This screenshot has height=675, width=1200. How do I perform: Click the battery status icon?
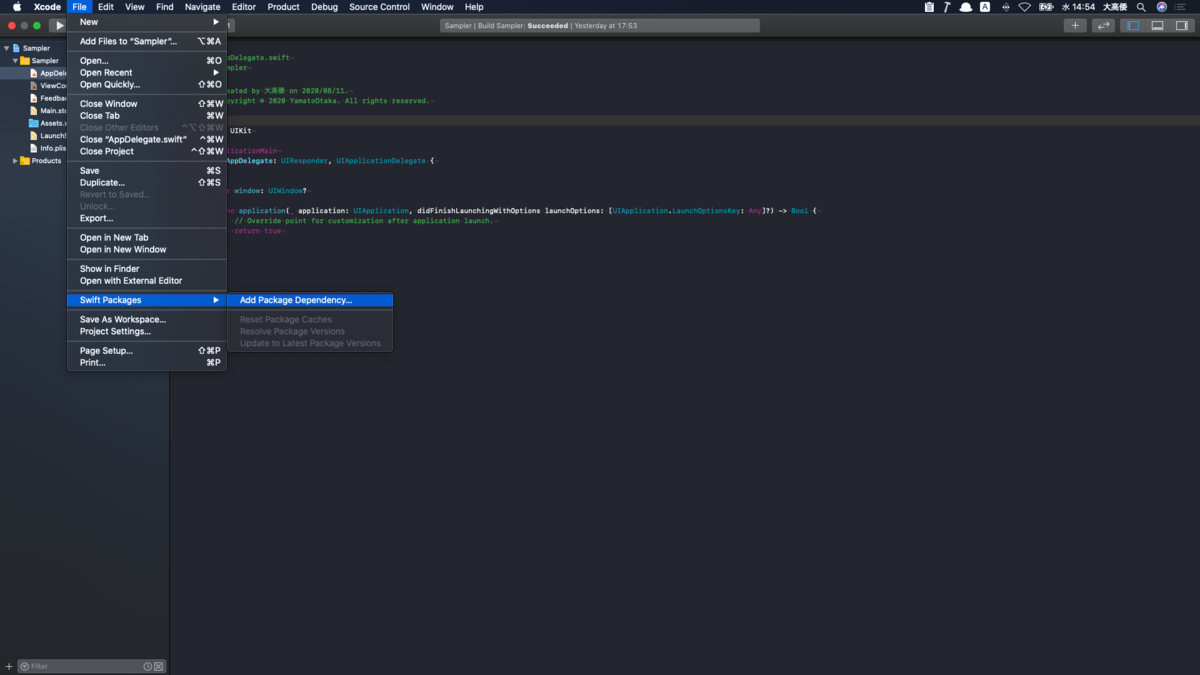pyautogui.click(x=1047, y=7)
